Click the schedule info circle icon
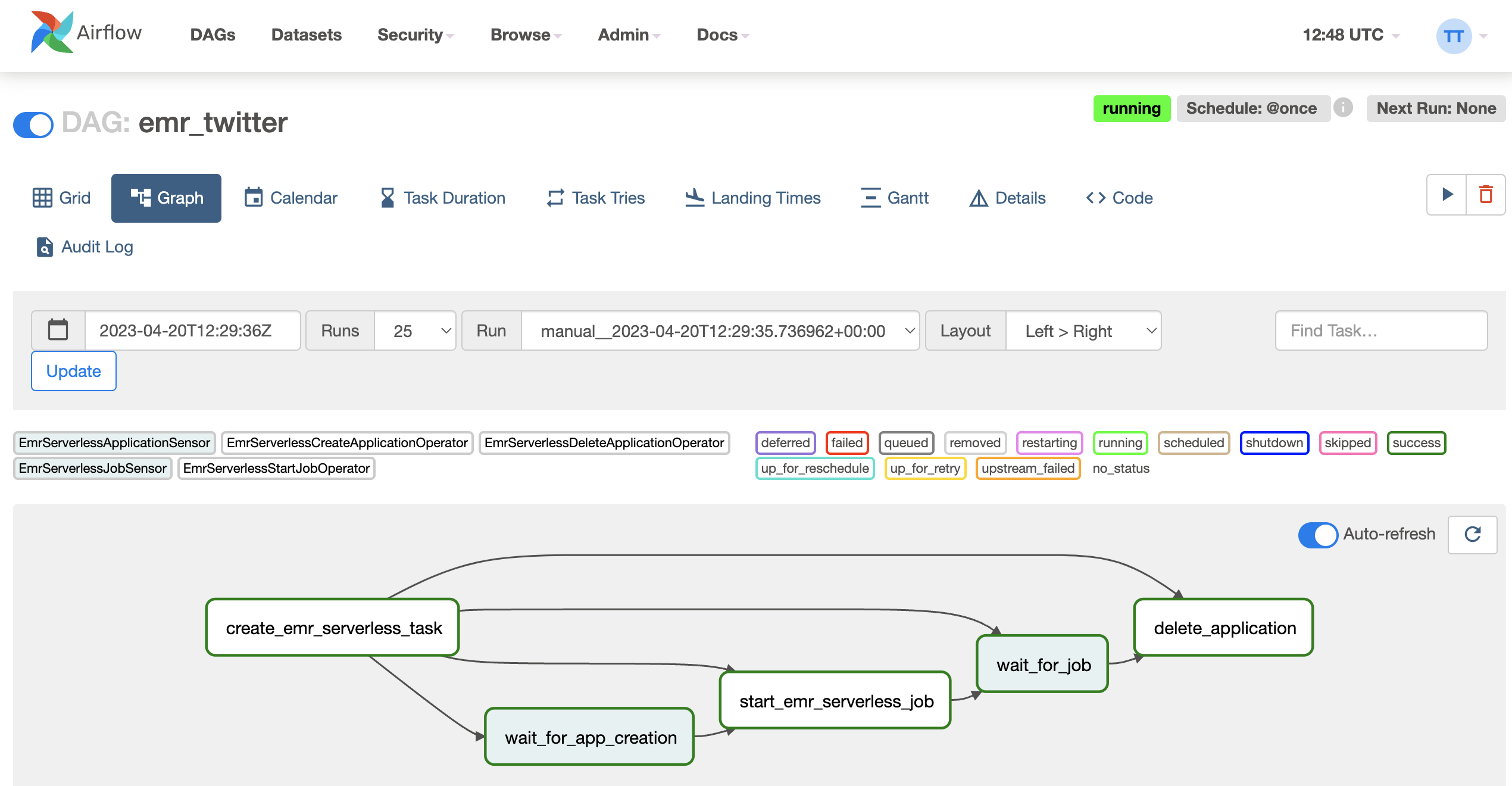Viewport: 1512px width, 786px height. [1344, 108]
